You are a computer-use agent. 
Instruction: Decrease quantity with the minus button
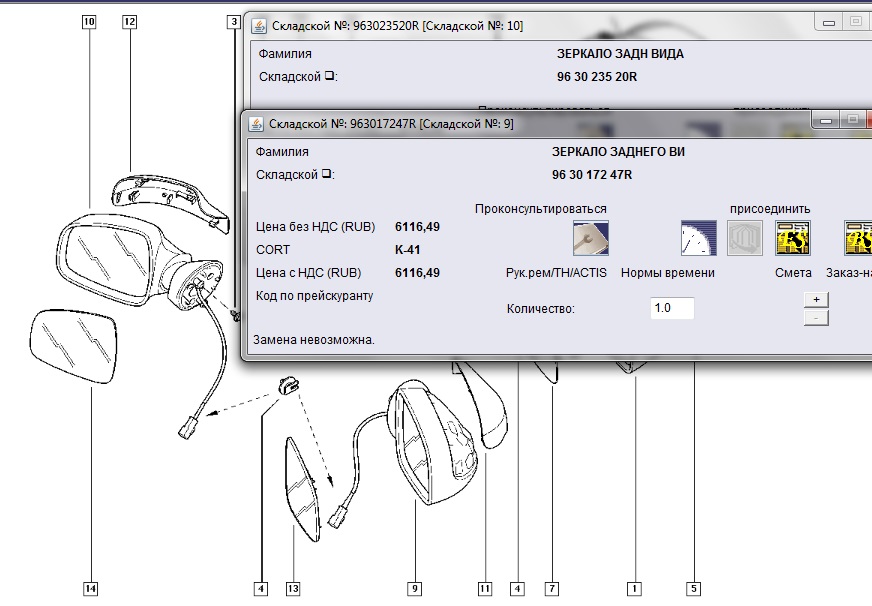(x=815, y=317)
